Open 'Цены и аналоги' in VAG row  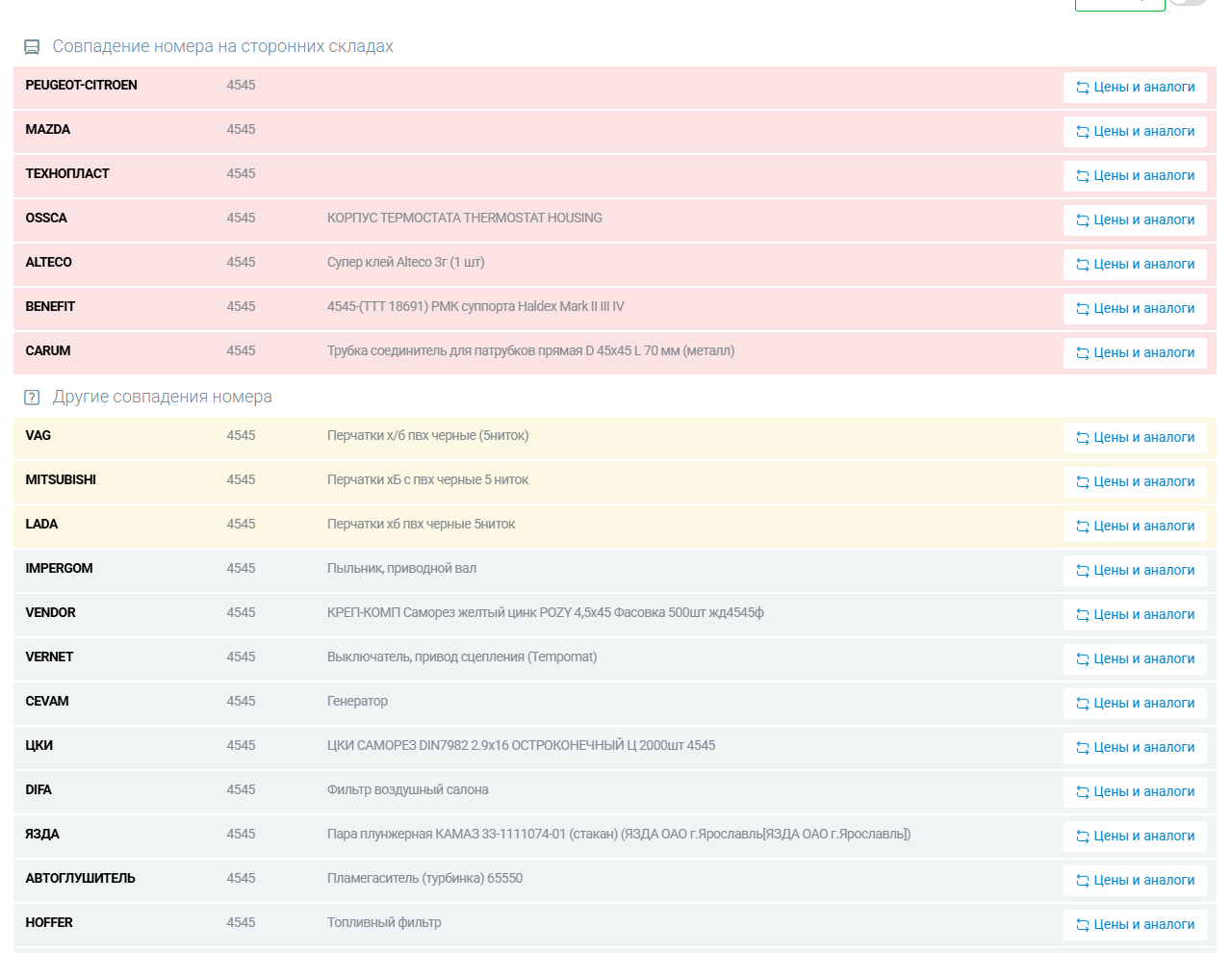[1135, 438]
